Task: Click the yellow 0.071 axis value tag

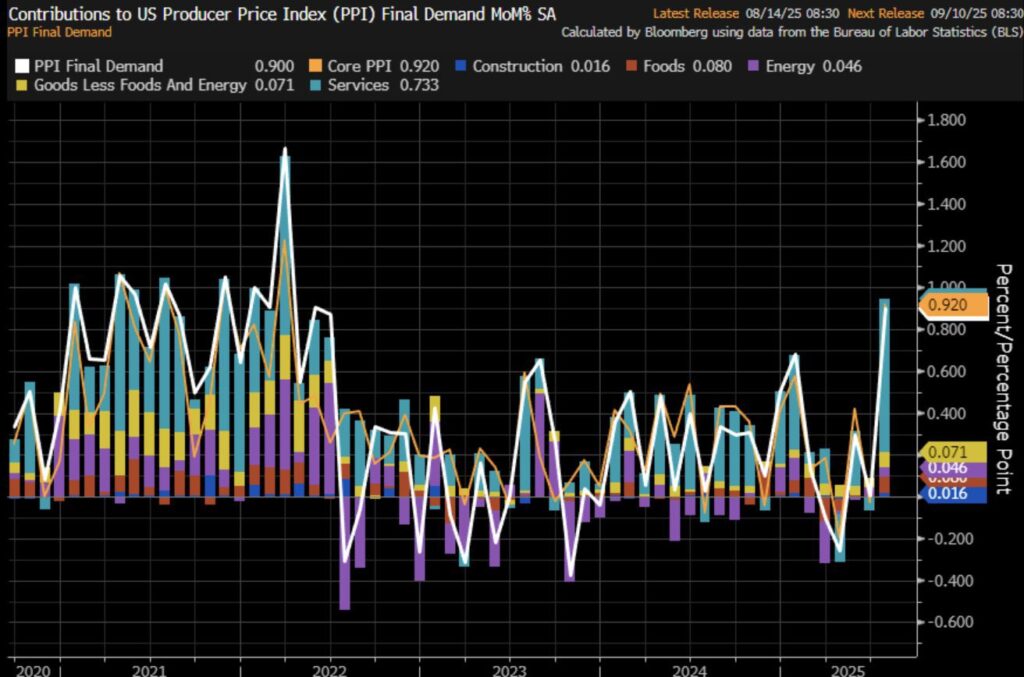Action: click(953, 452)
